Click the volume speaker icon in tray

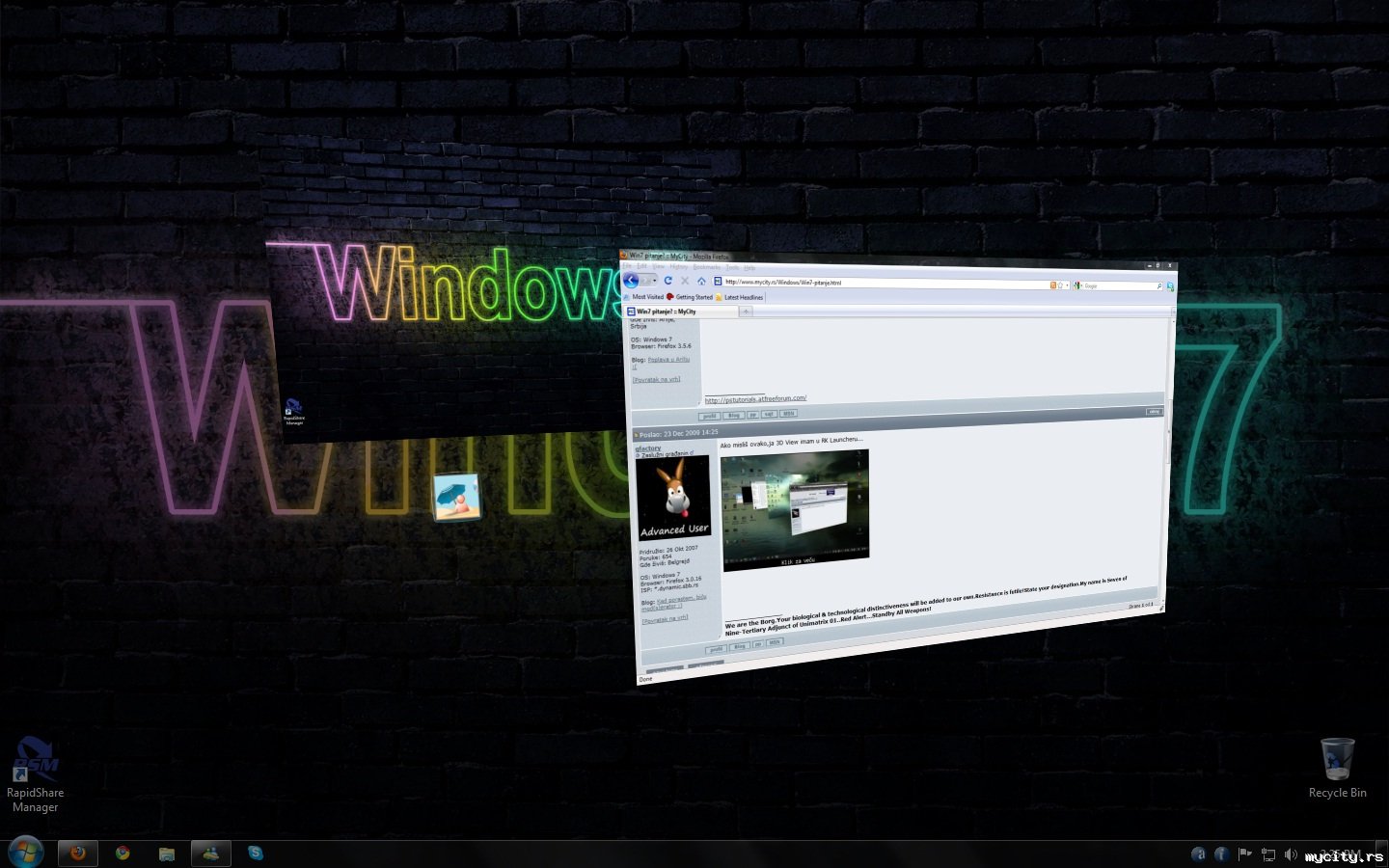coord(1291,854)
